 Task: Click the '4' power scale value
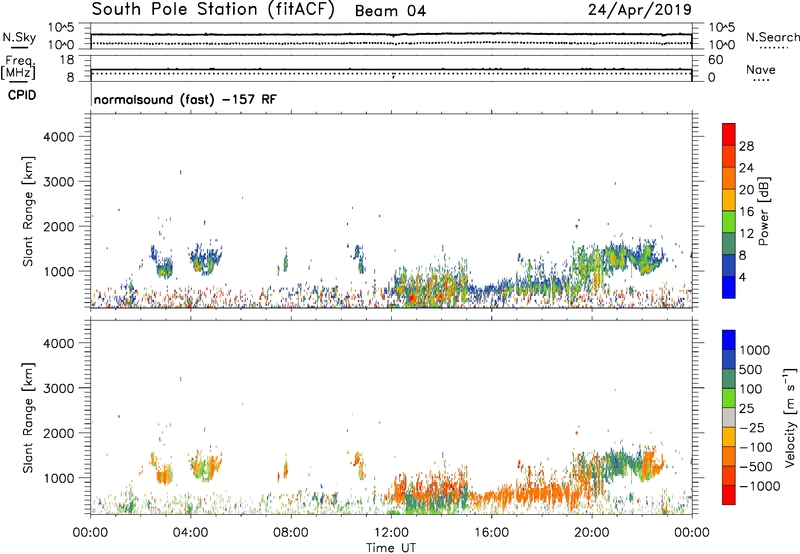click(742, 278)
